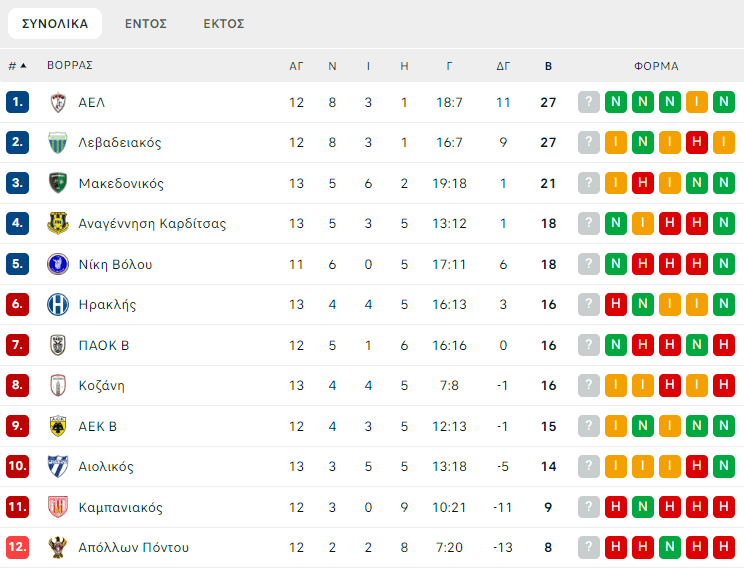Click the Νίκη Βόλου club crest
The image size is (744, 568).
[x=58, y=264]
